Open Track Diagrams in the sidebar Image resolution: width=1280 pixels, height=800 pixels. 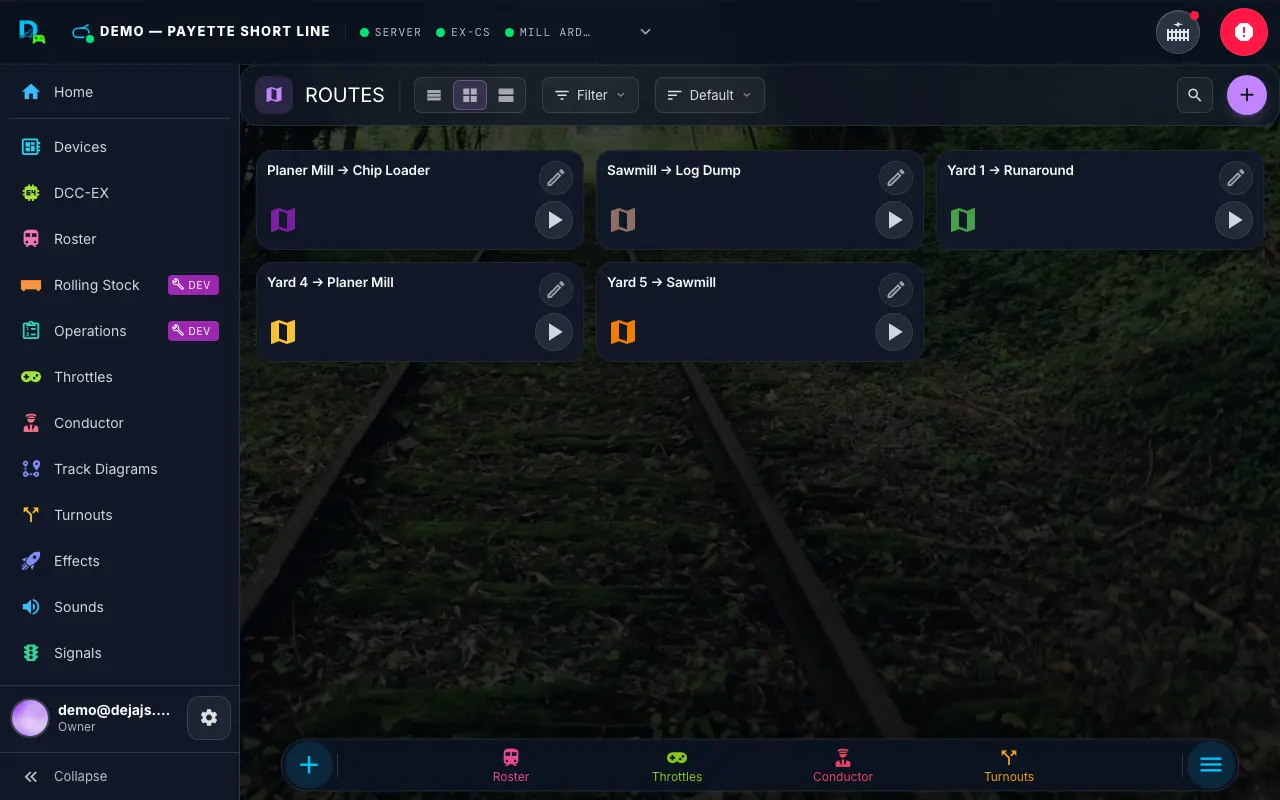pyautogui.click(x=119, y=469)
